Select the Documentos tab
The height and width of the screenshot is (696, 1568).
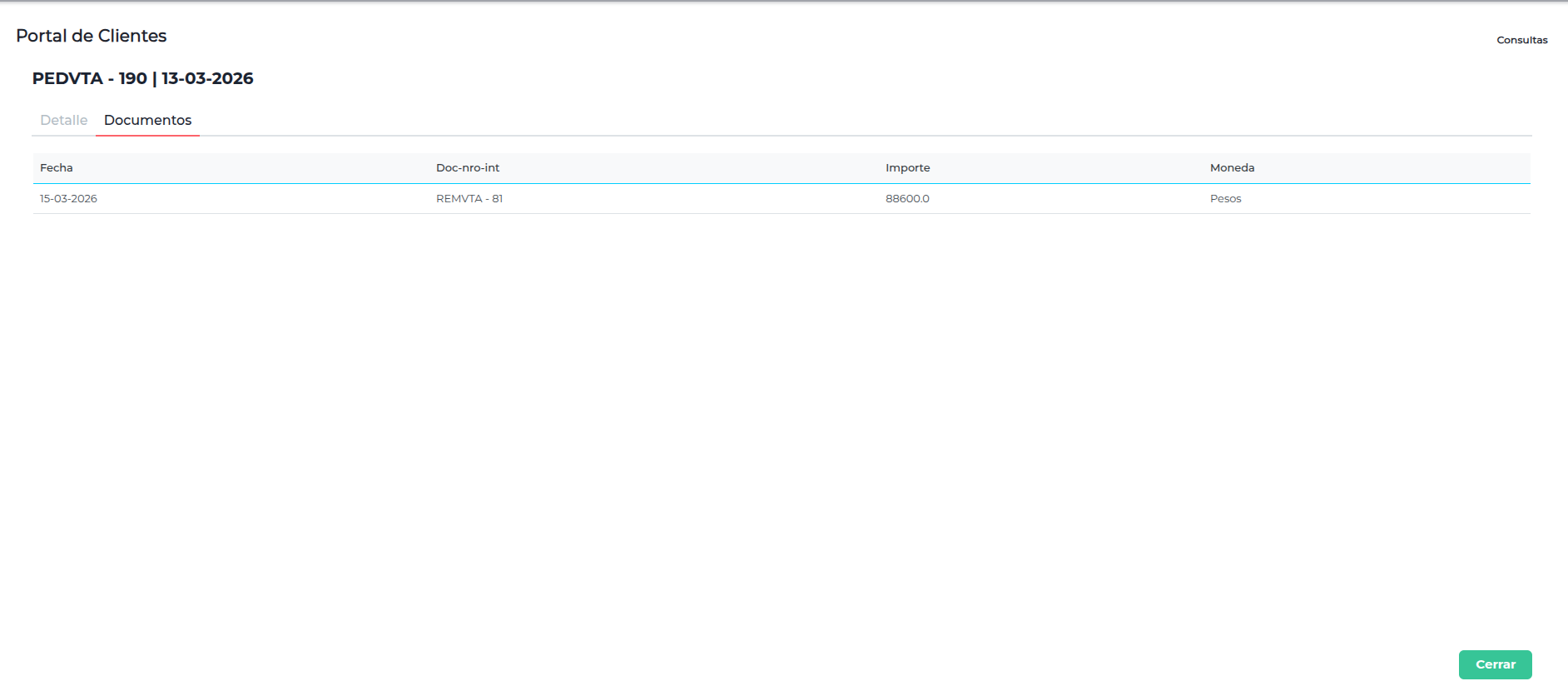[x=147, y=120]
